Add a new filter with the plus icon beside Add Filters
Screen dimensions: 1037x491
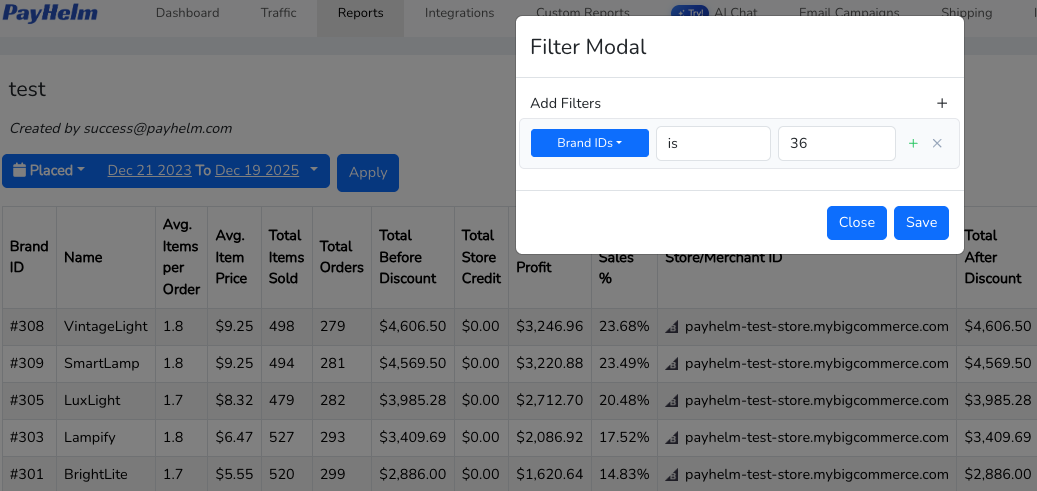(x=942, y=103)
